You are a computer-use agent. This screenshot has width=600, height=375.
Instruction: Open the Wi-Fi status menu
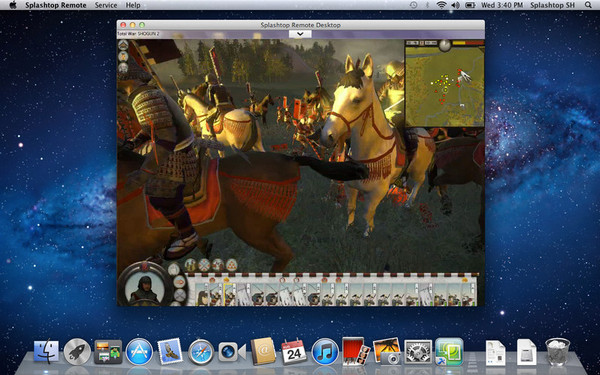click(x=441, y=5)
